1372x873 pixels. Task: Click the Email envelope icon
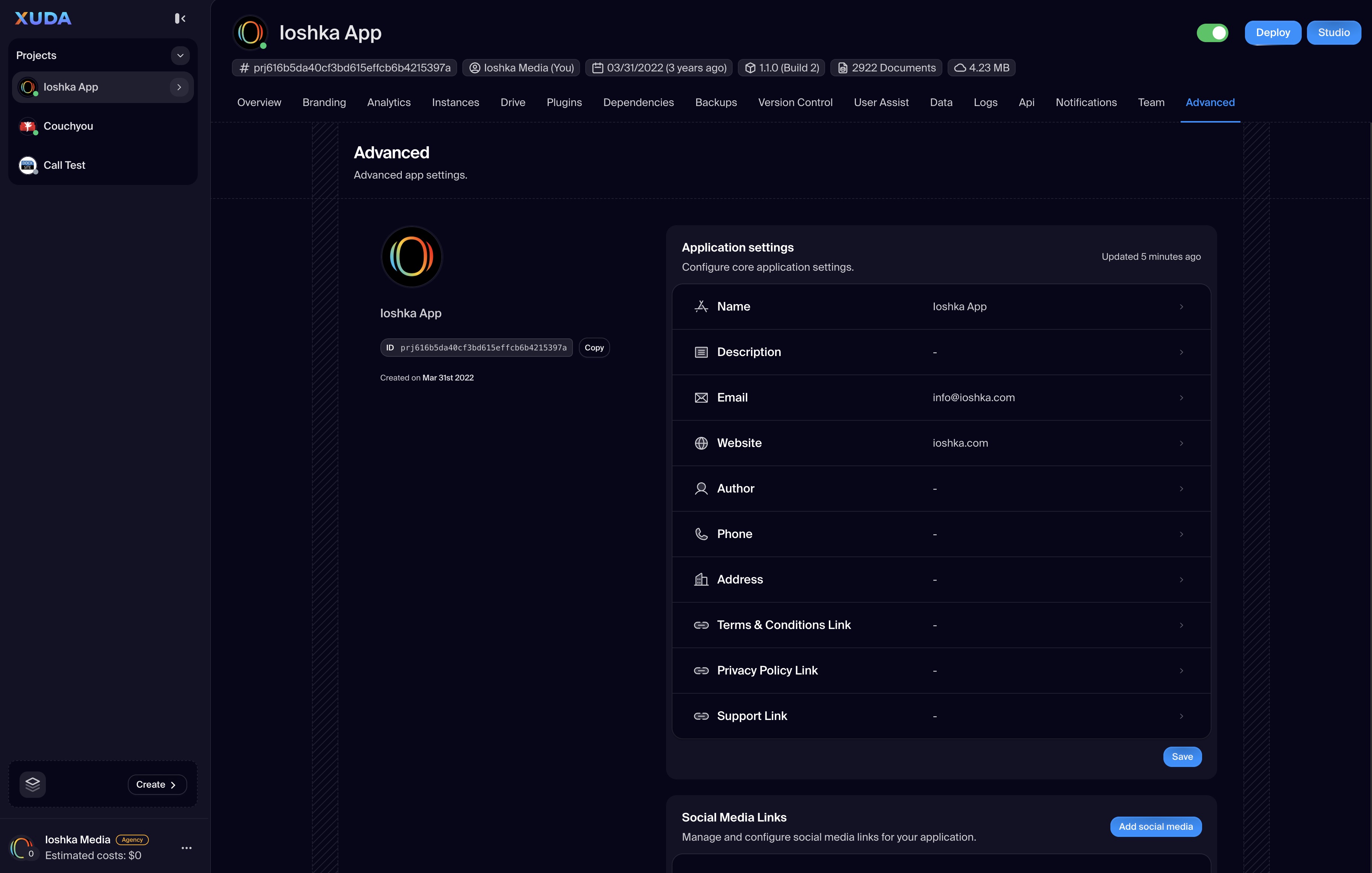point(701,398)
